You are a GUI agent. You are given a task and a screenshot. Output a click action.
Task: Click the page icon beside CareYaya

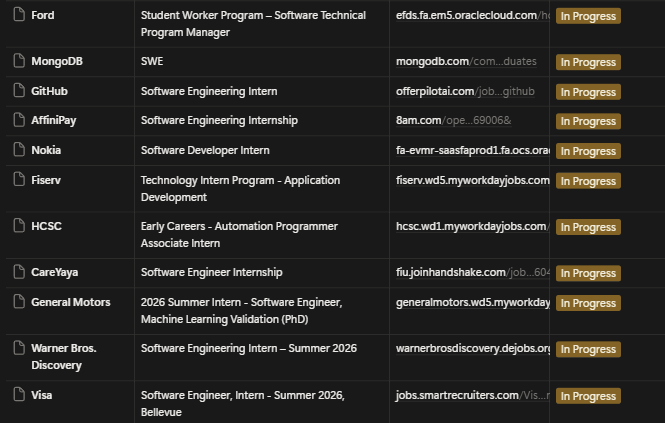[x=19, y=272]
